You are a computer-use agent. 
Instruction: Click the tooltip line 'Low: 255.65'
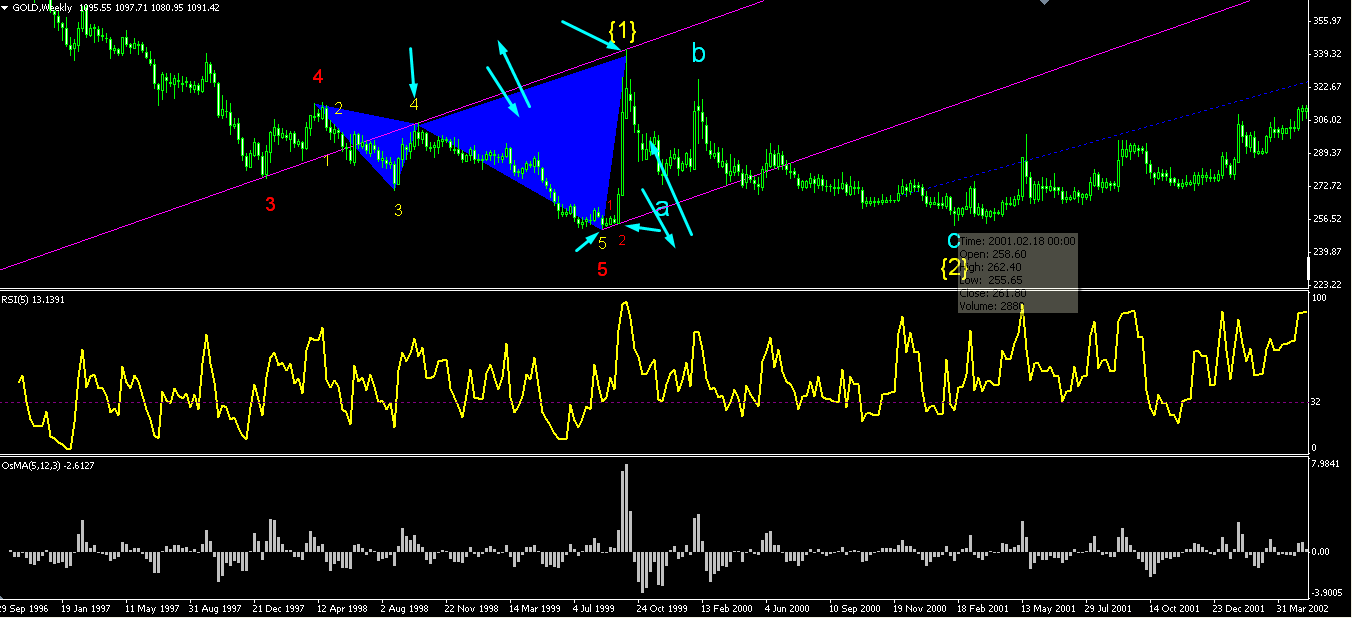pos(990,280)
